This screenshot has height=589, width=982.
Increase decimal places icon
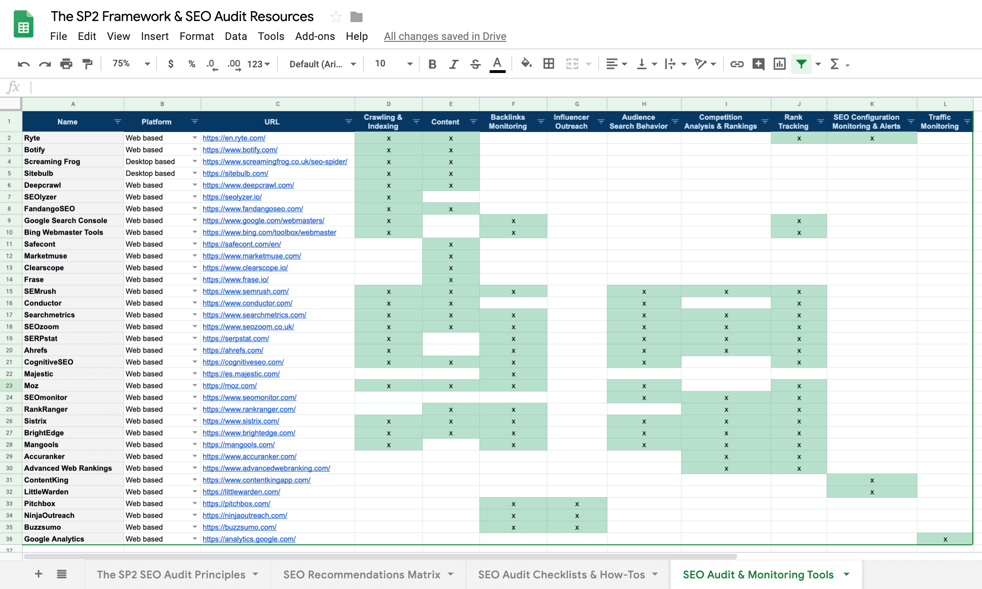(x=234, y=64)
